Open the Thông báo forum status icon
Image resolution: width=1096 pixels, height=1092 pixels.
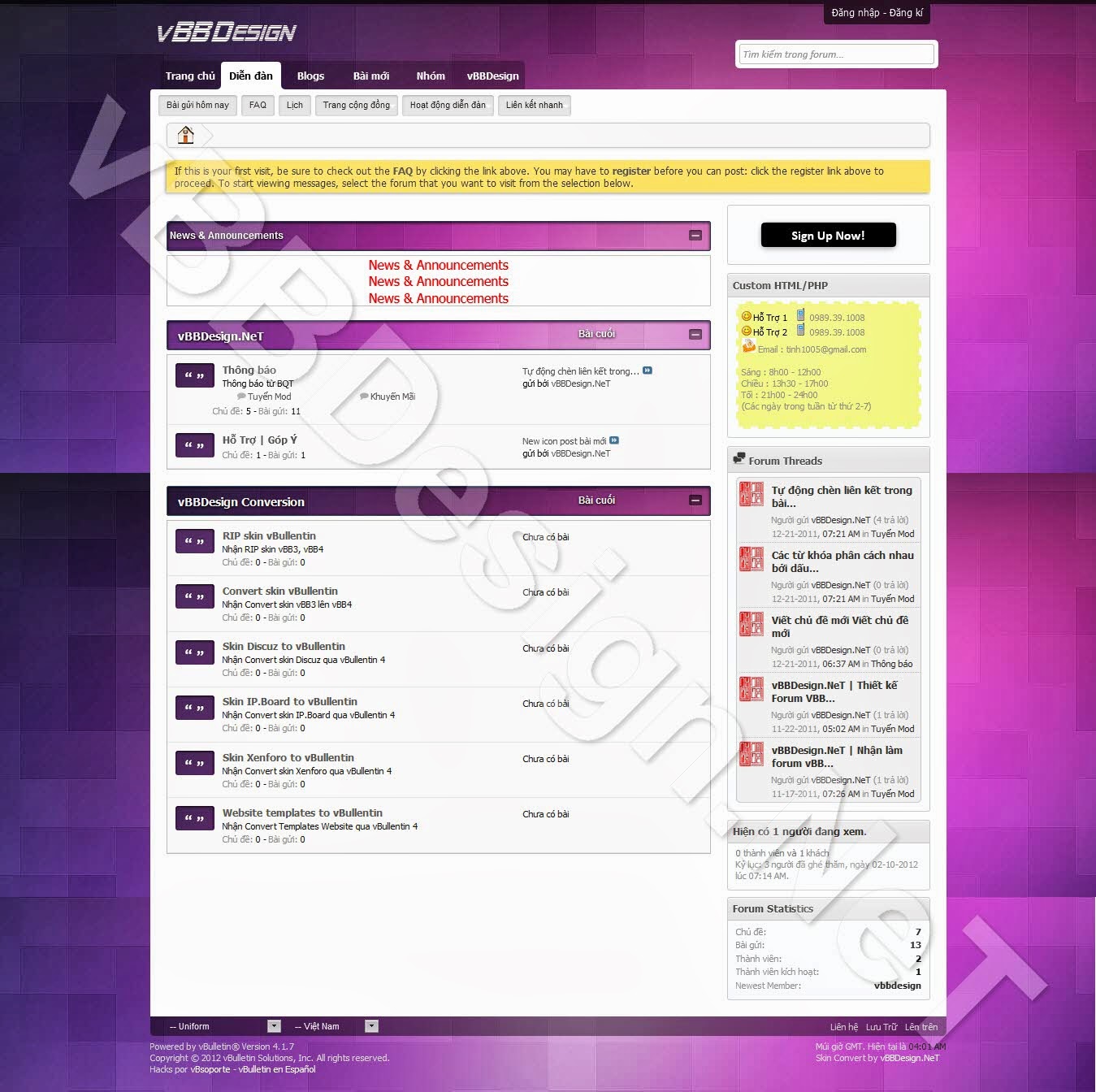[195, 375]
